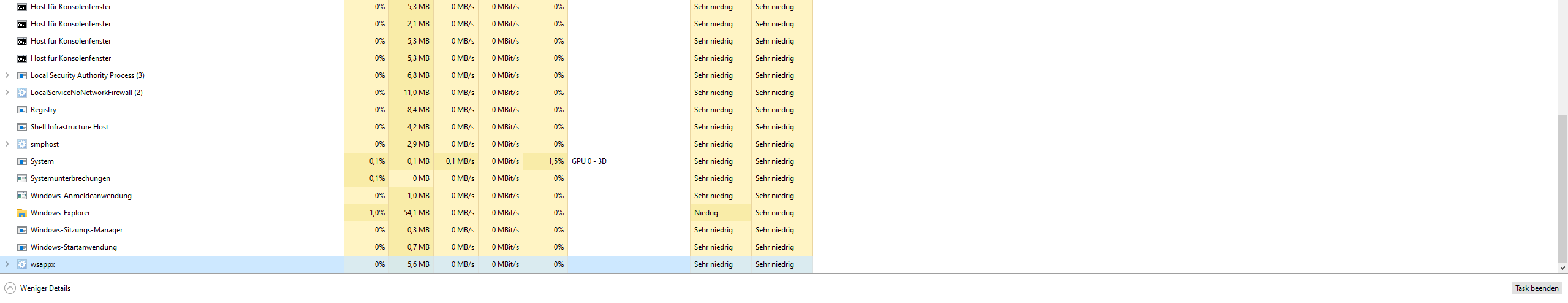Select the Registry process name

(x=44, y=110)
